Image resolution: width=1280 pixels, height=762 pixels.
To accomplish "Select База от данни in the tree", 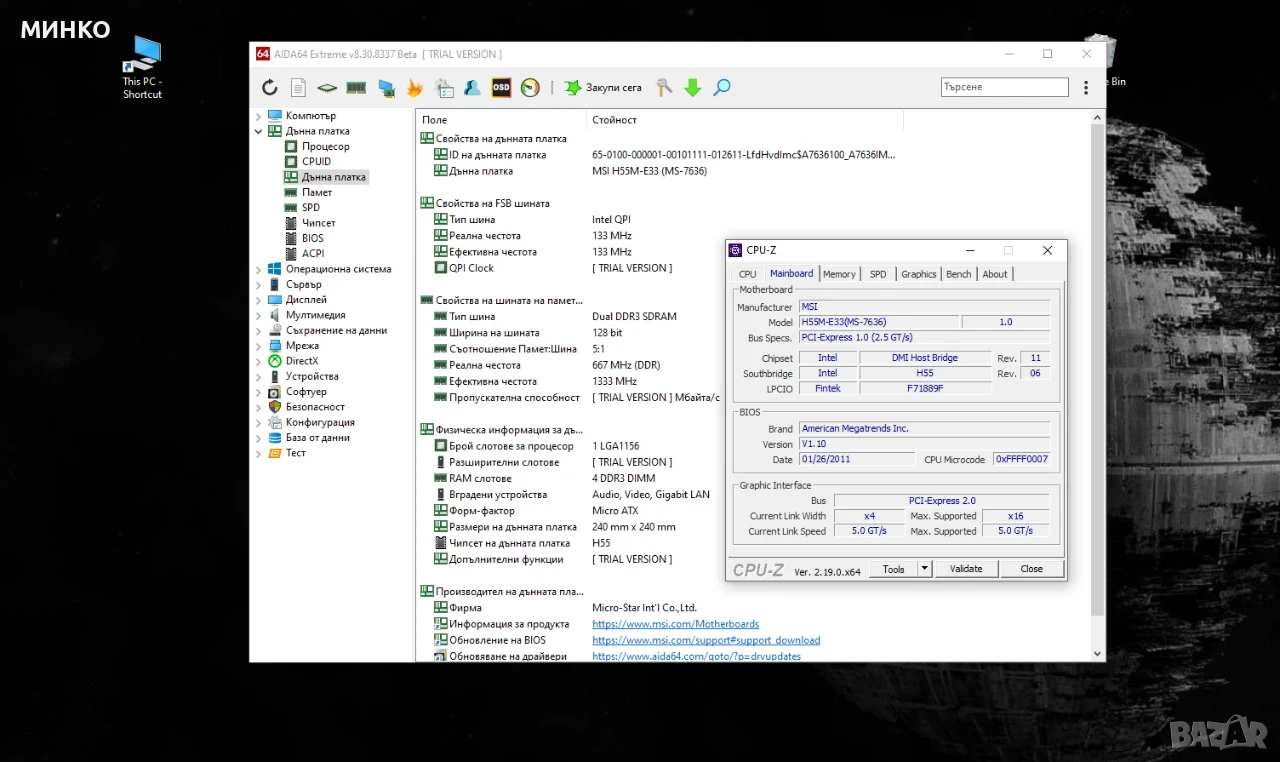I will tap(317, 438).
